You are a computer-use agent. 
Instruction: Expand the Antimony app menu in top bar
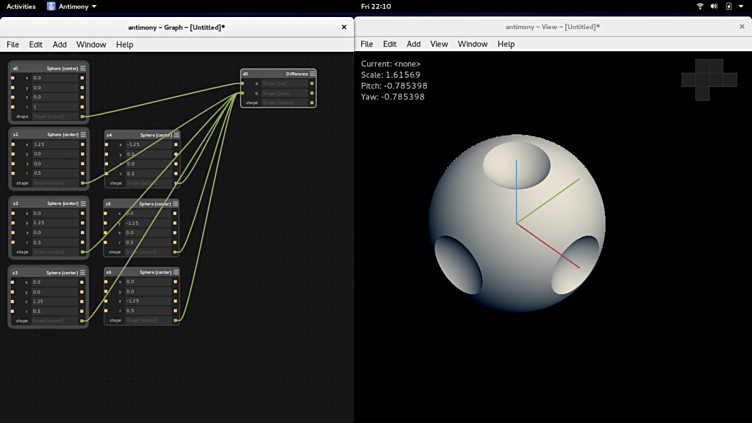[72, 6]
